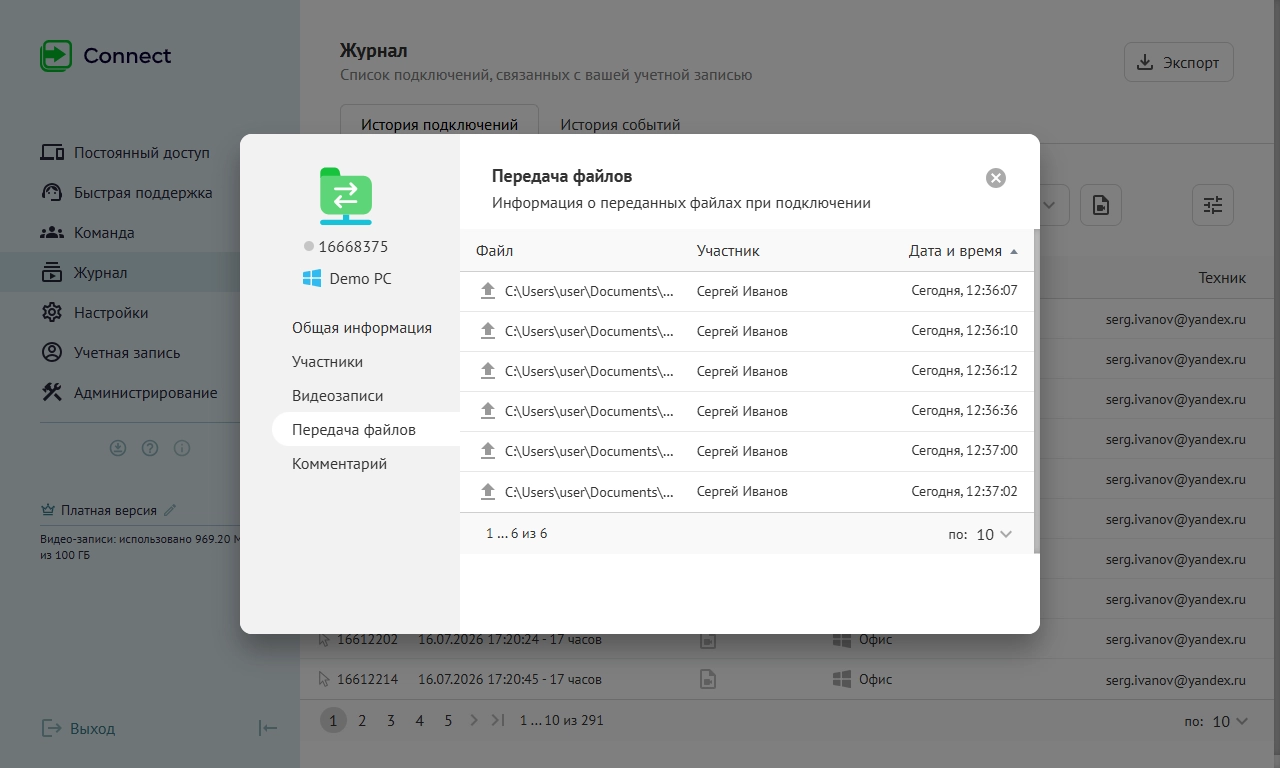Click the info icon in the sidebar
Viewport: 1280px width, 768px height.
[x=182, y=448]
